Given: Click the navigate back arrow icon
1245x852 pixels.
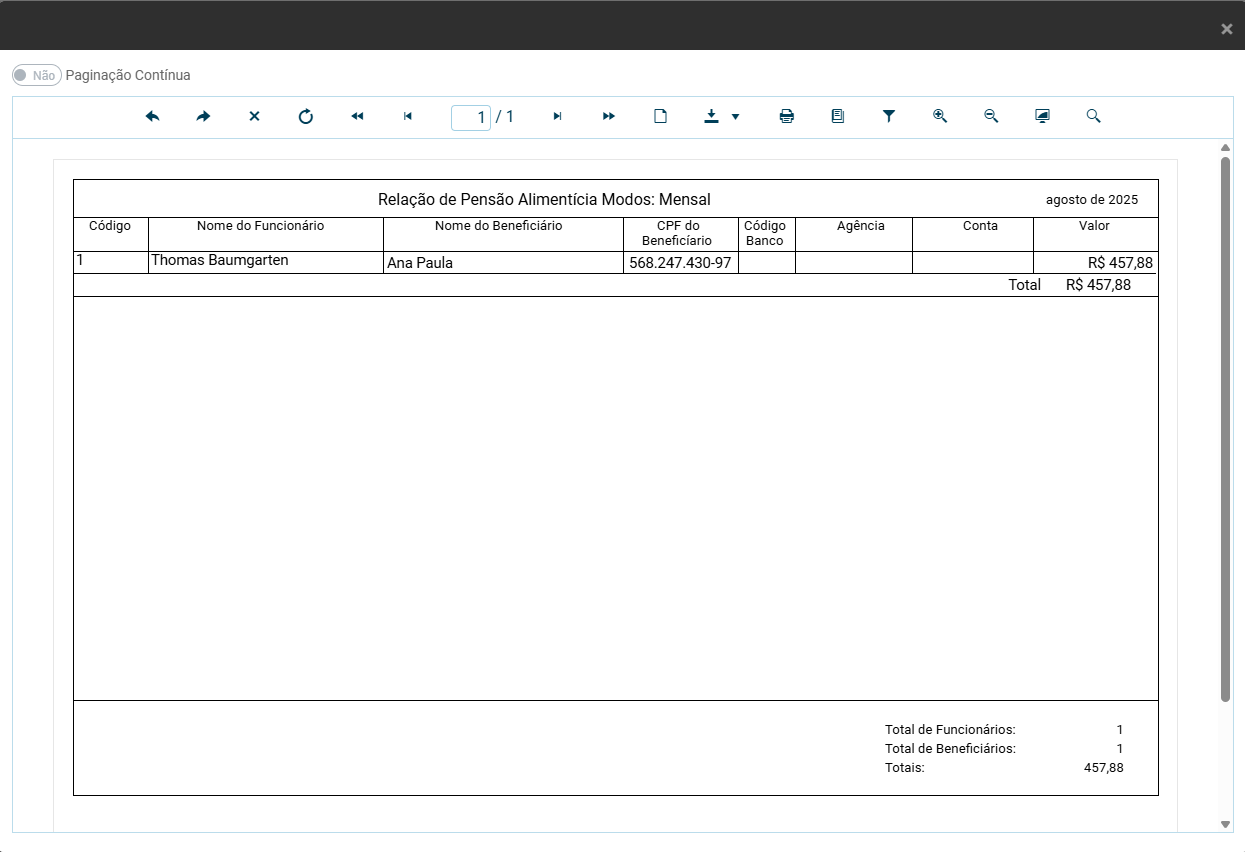Looking at the screenshot, I should tap(153, 117).
